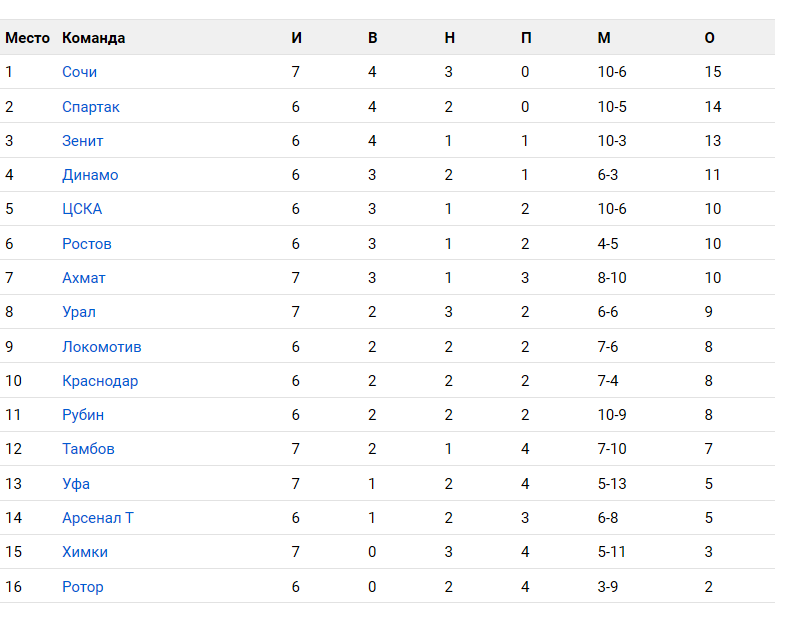Image resolution: width=794 pixels, height=623 pixels.
Task: Select the Тамбов team link
Action: [x=89, y=449]
